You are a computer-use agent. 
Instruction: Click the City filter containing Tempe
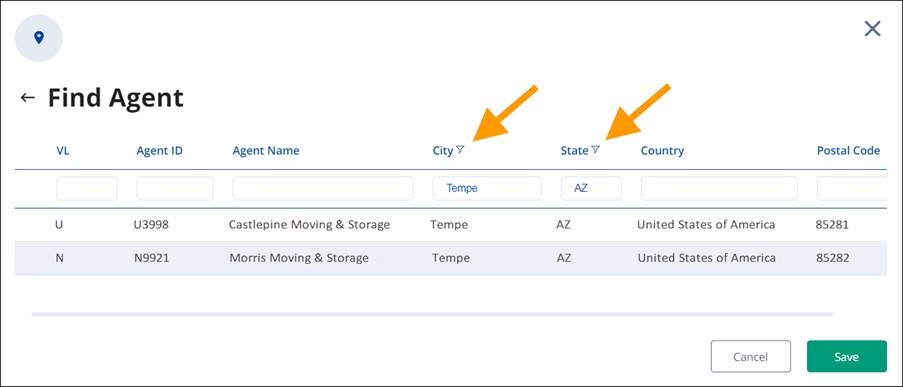(487, 188)
